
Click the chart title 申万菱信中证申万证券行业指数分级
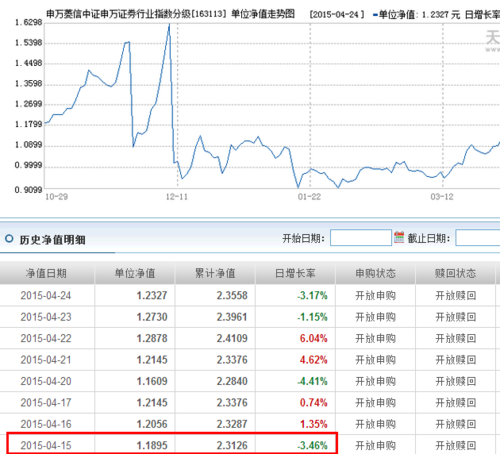click(119, 14)
